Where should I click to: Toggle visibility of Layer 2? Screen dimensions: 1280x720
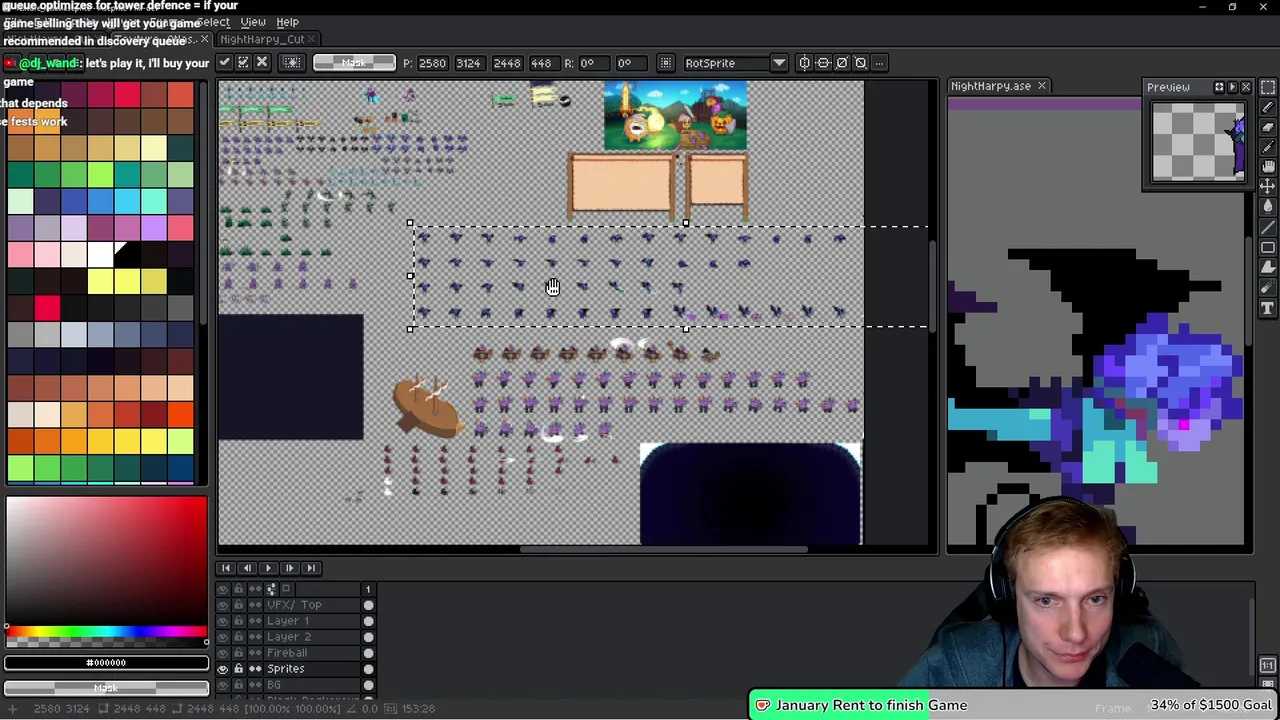click(x=222, y=637)
